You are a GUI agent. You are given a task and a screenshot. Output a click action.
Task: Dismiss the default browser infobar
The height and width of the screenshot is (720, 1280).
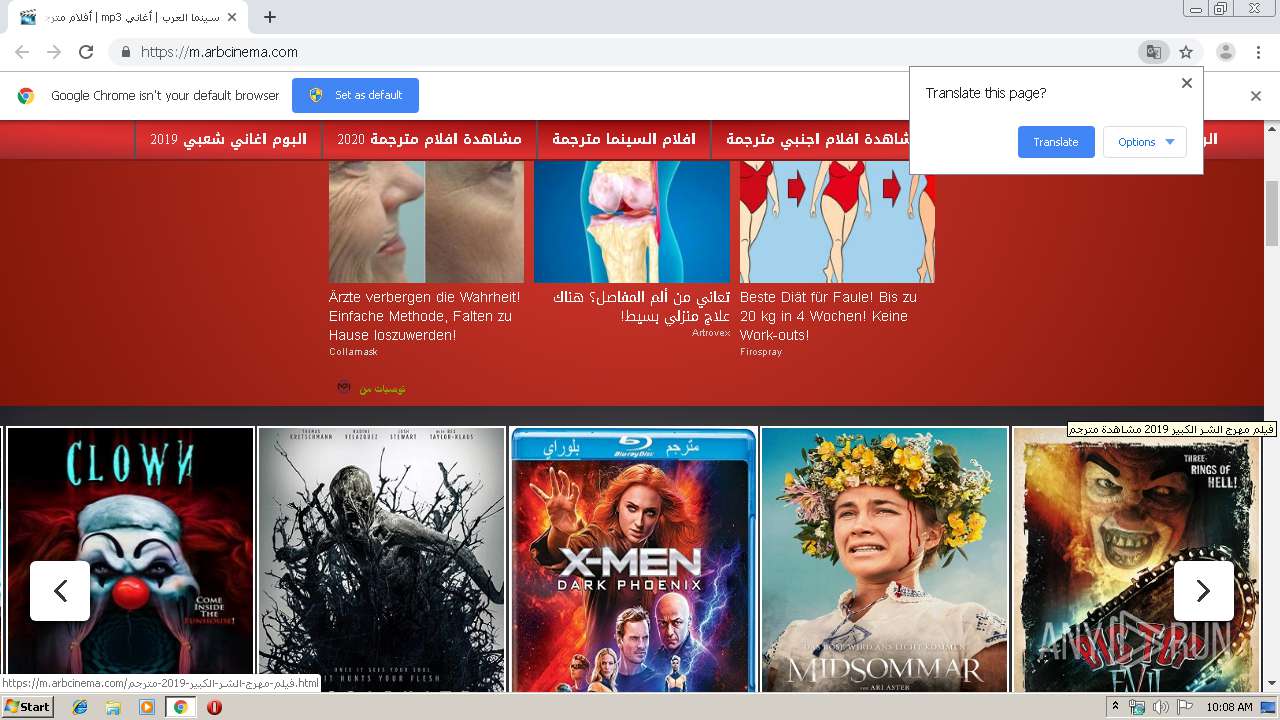click(1256, 96)
